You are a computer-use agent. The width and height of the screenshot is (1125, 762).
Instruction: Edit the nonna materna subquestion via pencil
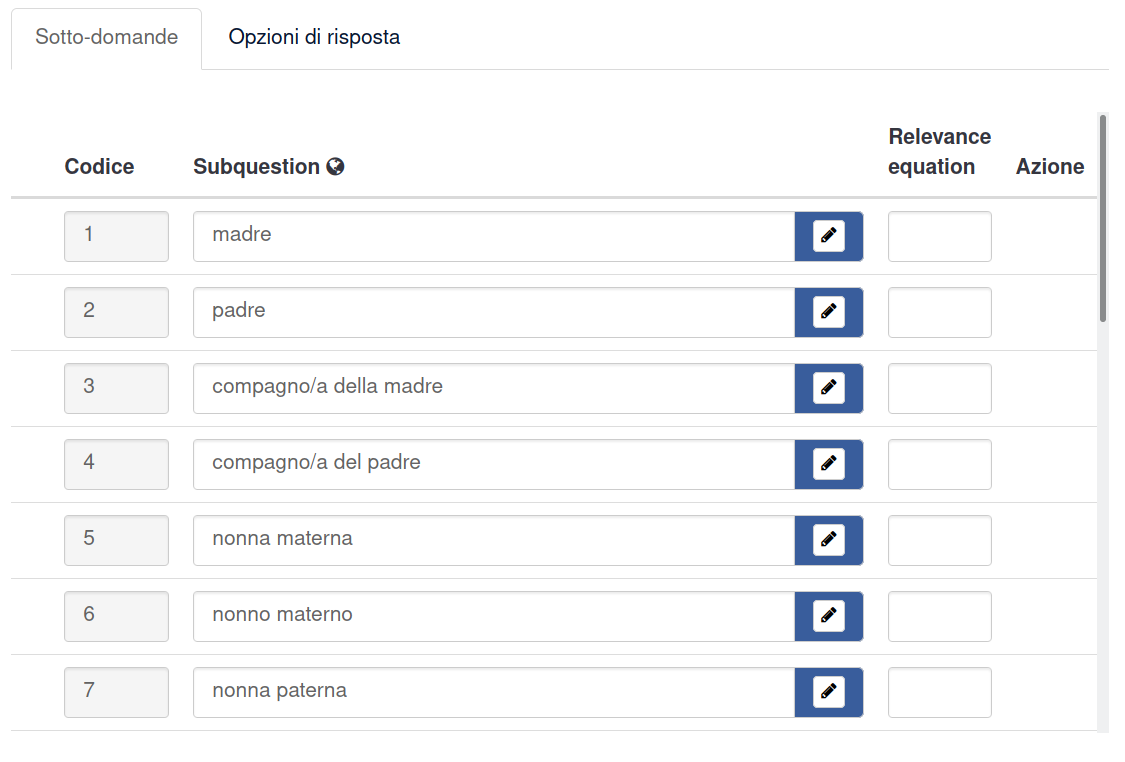coord(828,540)
